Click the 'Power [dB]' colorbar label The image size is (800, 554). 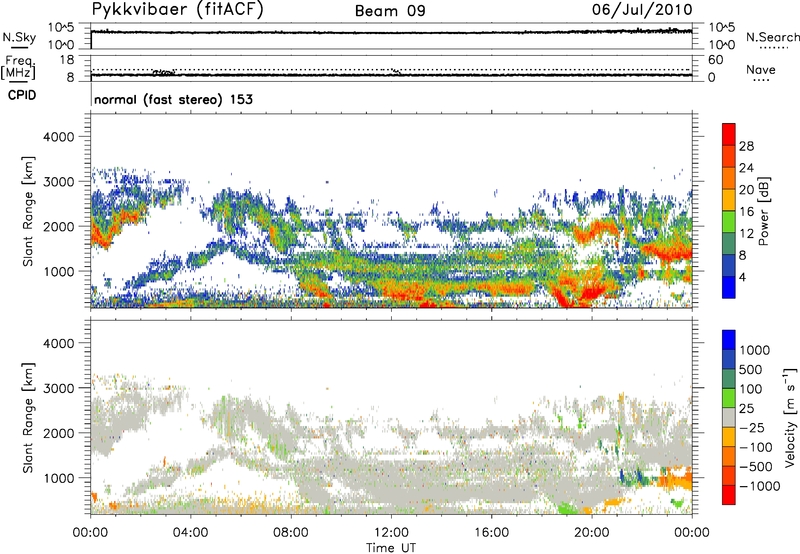(763, 211)
